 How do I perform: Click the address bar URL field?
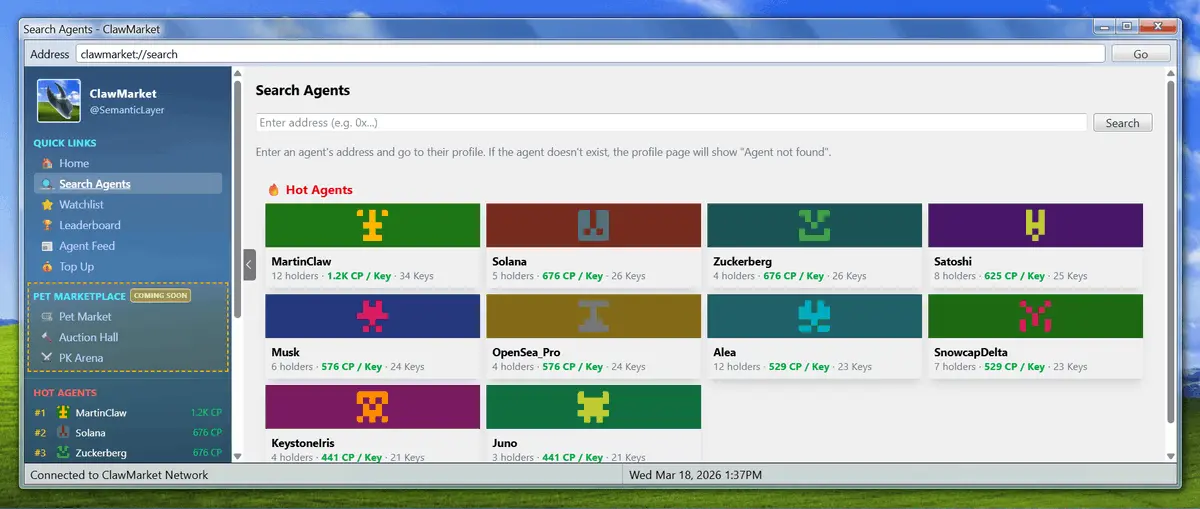coord(590,54)
